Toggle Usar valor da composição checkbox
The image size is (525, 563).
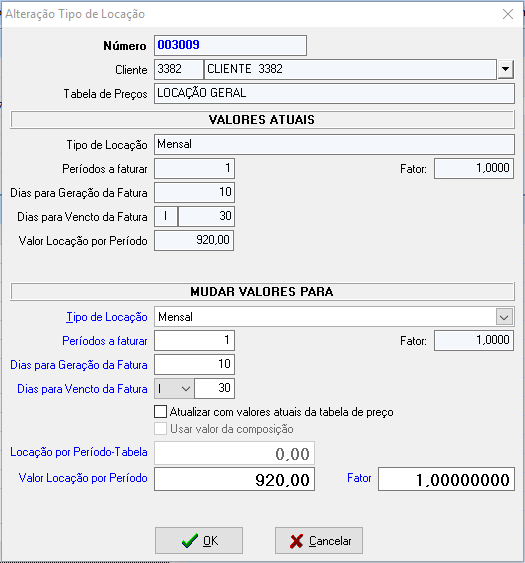(x=161, y=429)
